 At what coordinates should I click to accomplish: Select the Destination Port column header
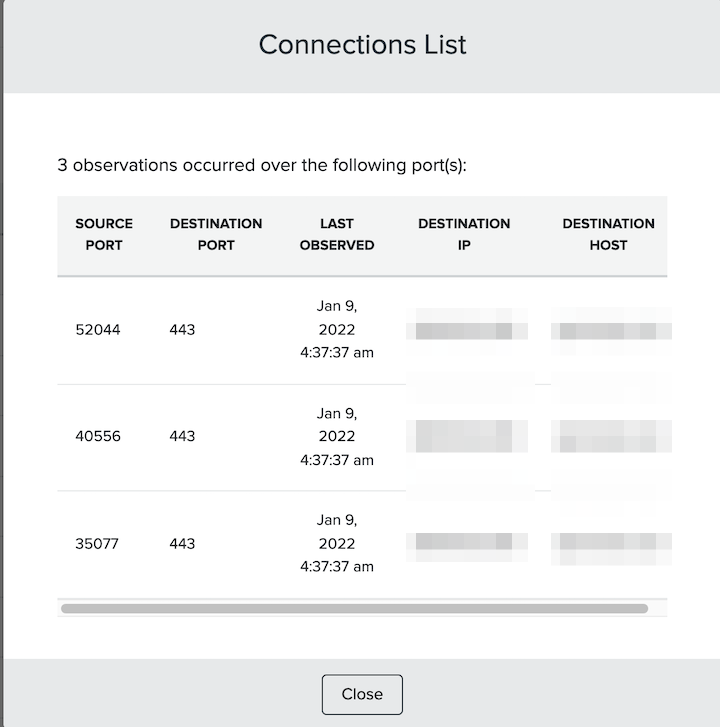coord(216,234)
